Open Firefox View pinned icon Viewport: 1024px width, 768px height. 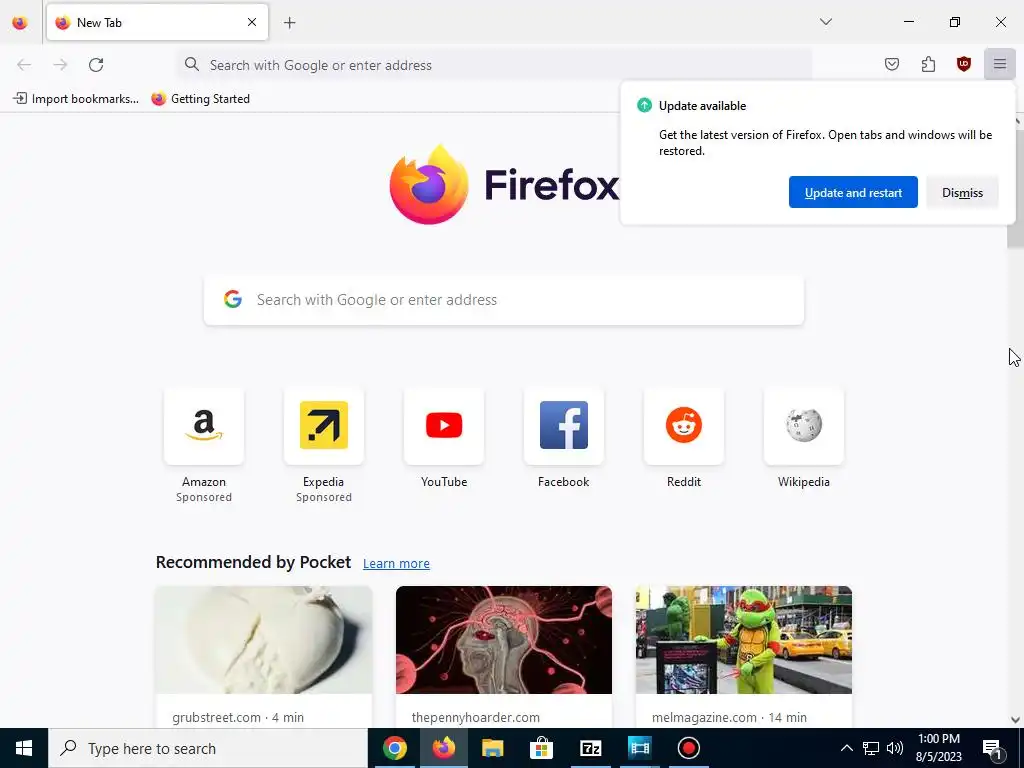coord(20,22)
